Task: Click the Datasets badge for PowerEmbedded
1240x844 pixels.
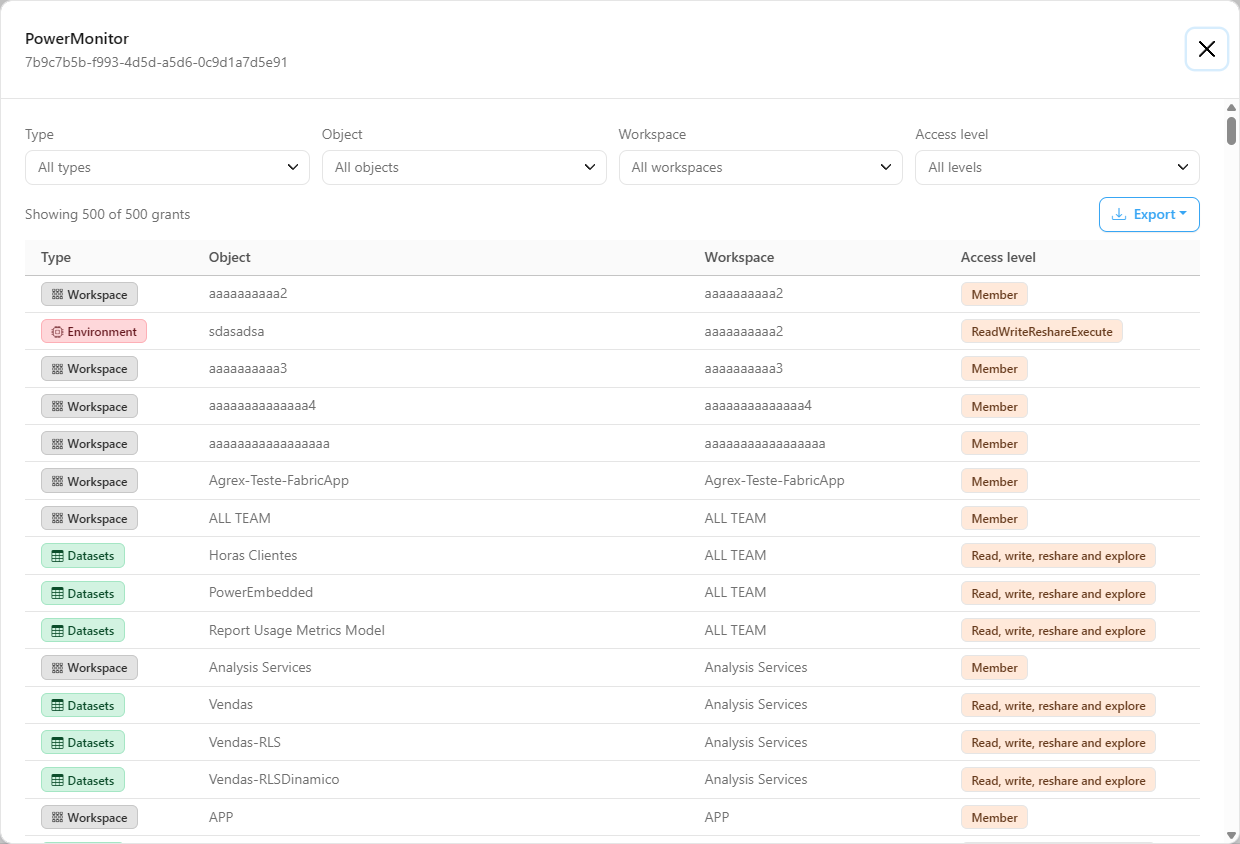Action: coord(83,593)
